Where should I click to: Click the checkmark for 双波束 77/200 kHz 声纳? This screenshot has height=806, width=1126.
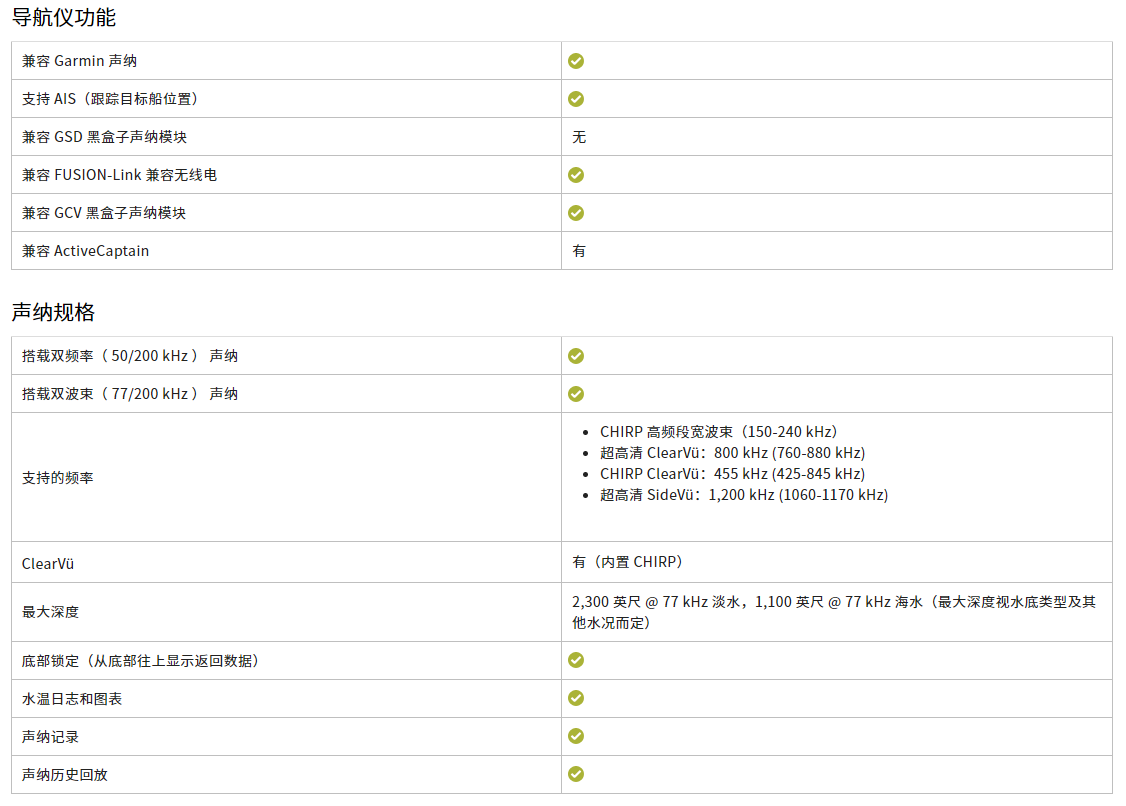pyautogui.click(x=576, y=394)
